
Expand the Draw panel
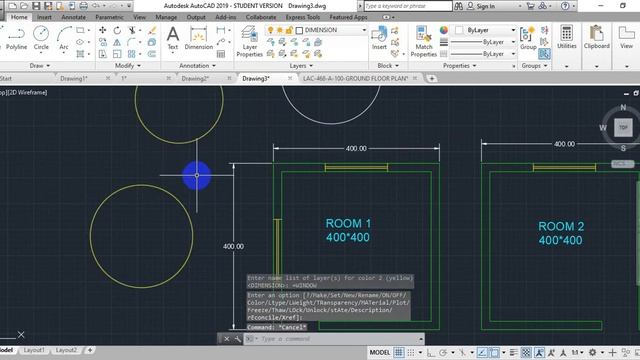(40, 65)
